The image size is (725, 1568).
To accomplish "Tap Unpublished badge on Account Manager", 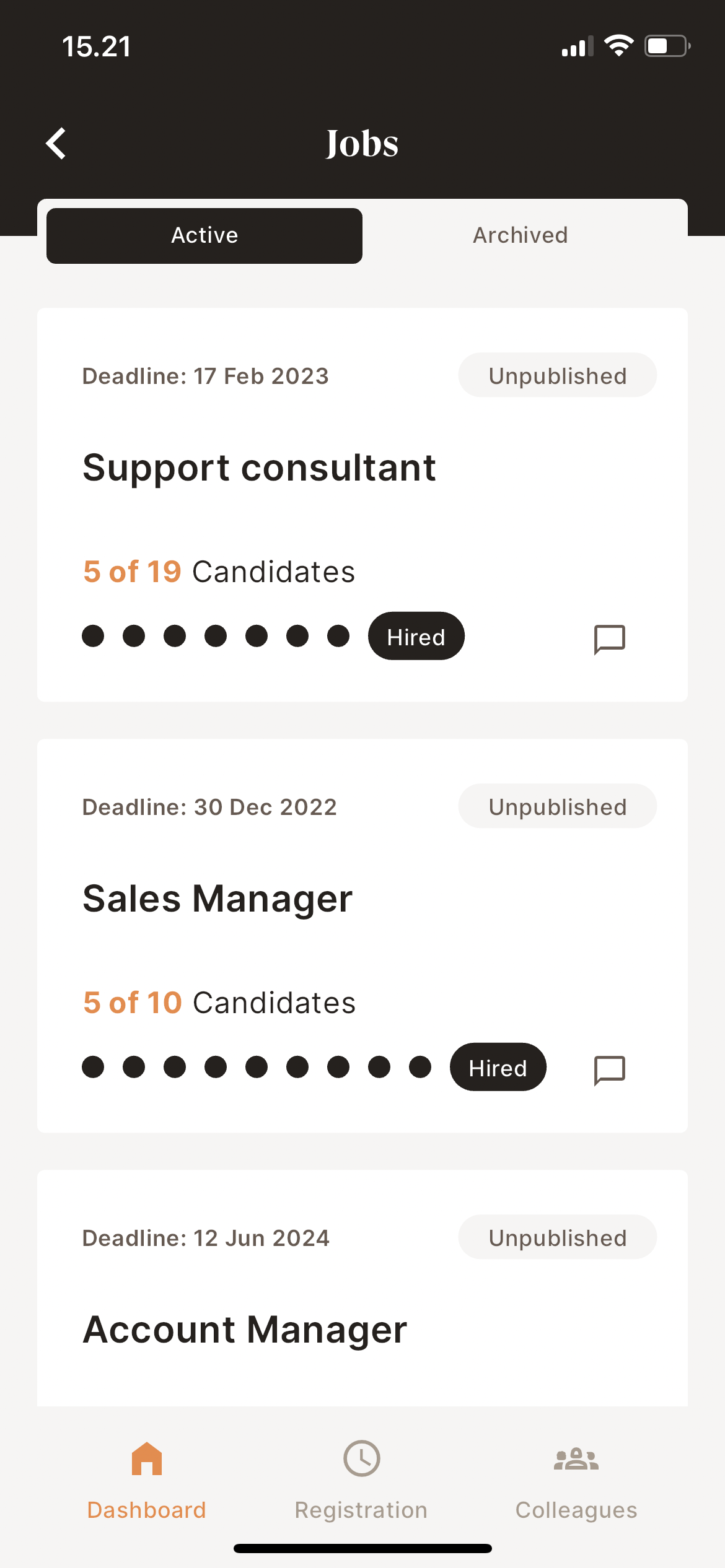I will pos(558,1238).
